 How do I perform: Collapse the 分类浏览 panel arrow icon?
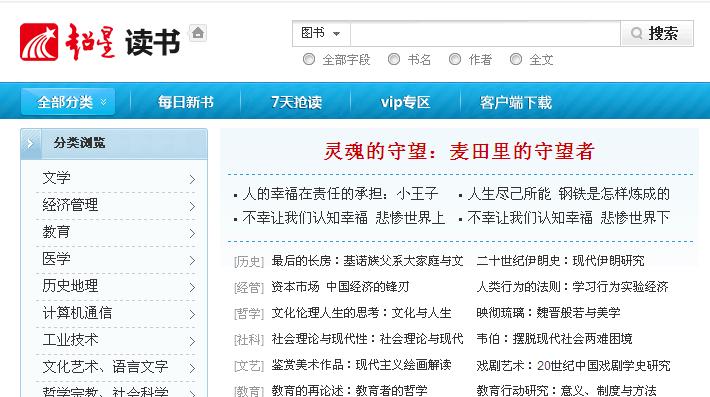click(31, 143)
